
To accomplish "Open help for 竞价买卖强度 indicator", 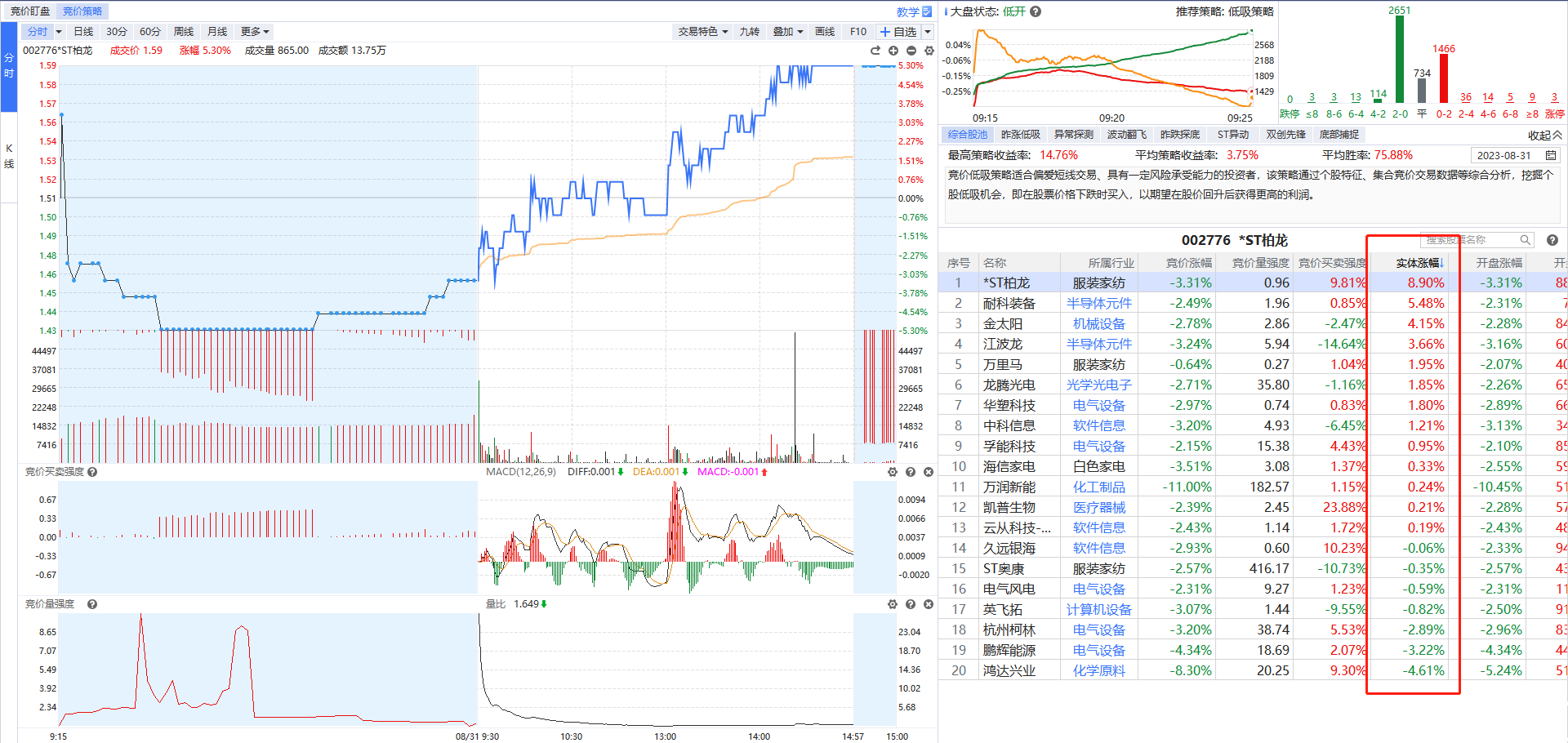I will coord(92,472).
